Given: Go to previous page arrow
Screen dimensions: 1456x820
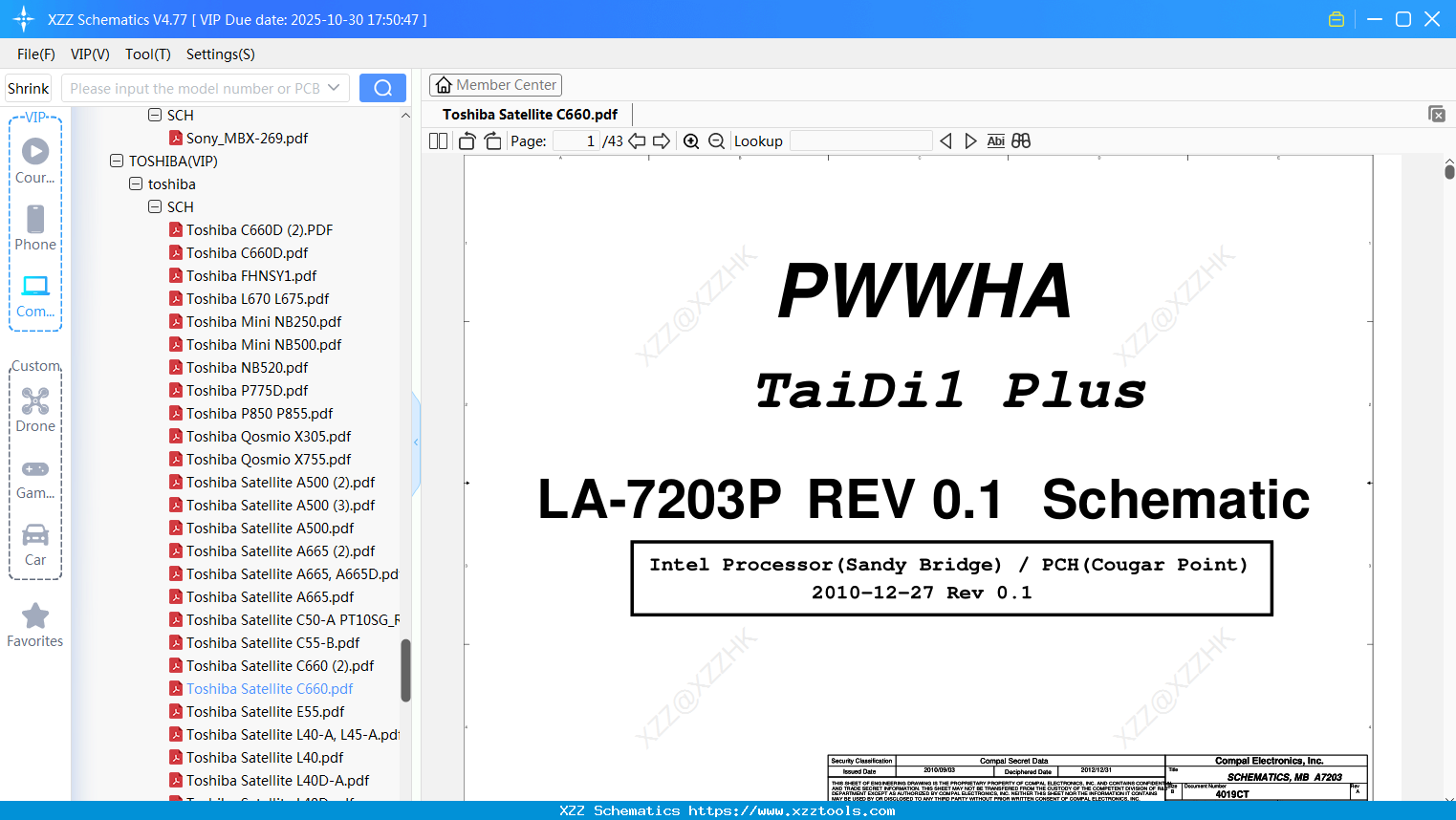Looking at the screenshot, I should pos(637,140).
